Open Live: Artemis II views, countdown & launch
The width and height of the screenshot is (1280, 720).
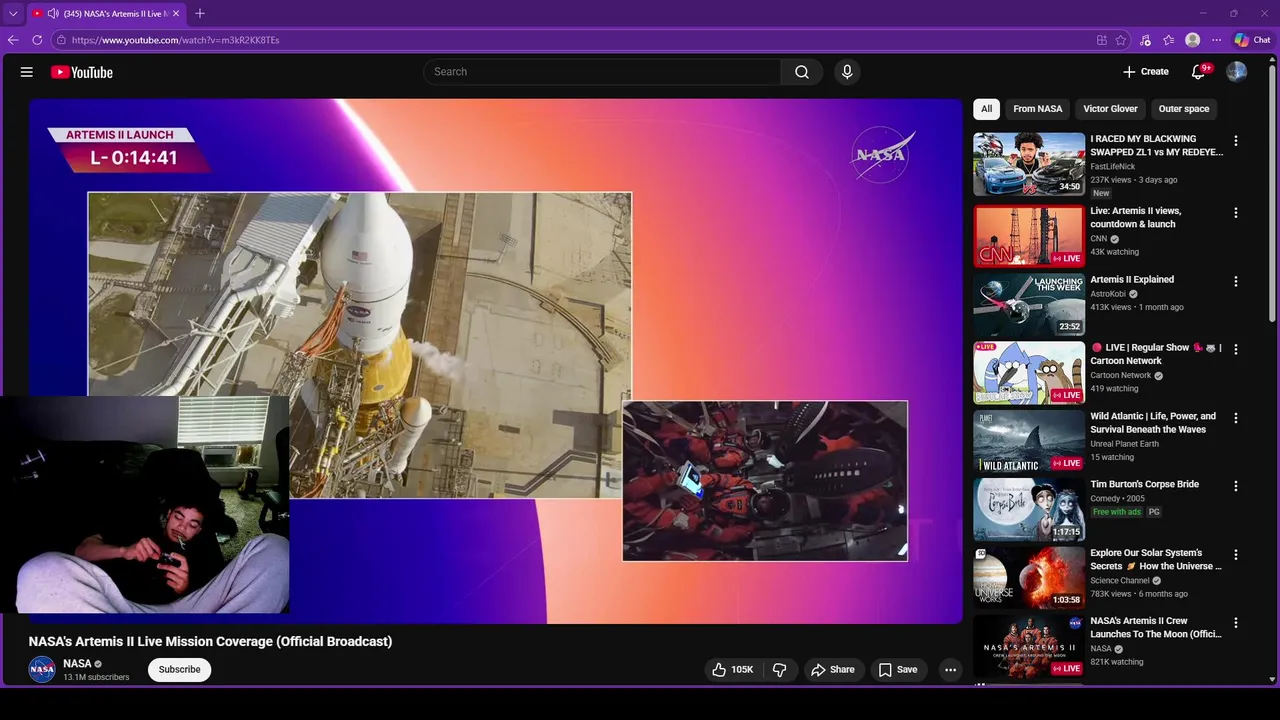pos(1135,218)
